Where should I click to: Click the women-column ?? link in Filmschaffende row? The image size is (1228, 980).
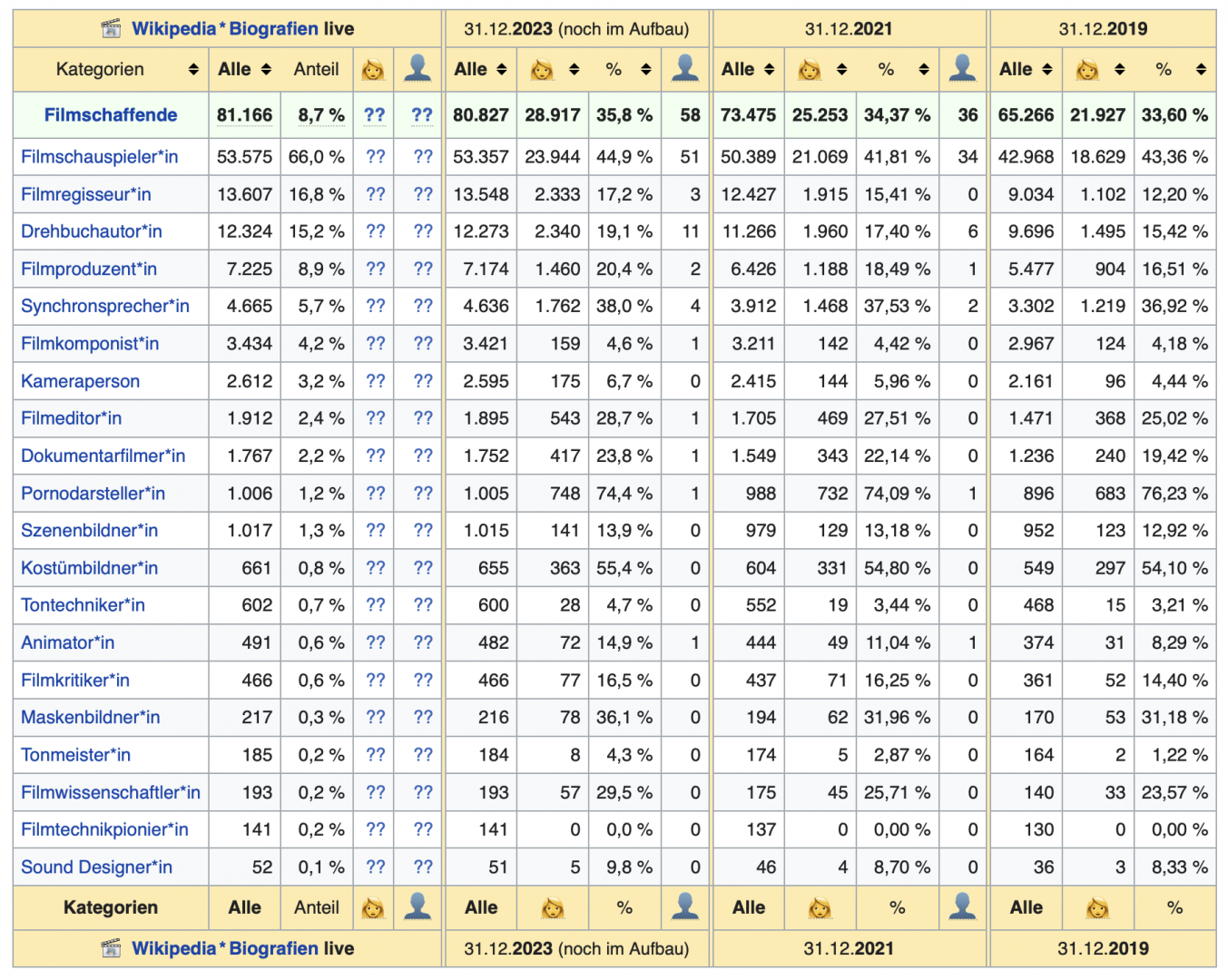click(x=374, y=115)
